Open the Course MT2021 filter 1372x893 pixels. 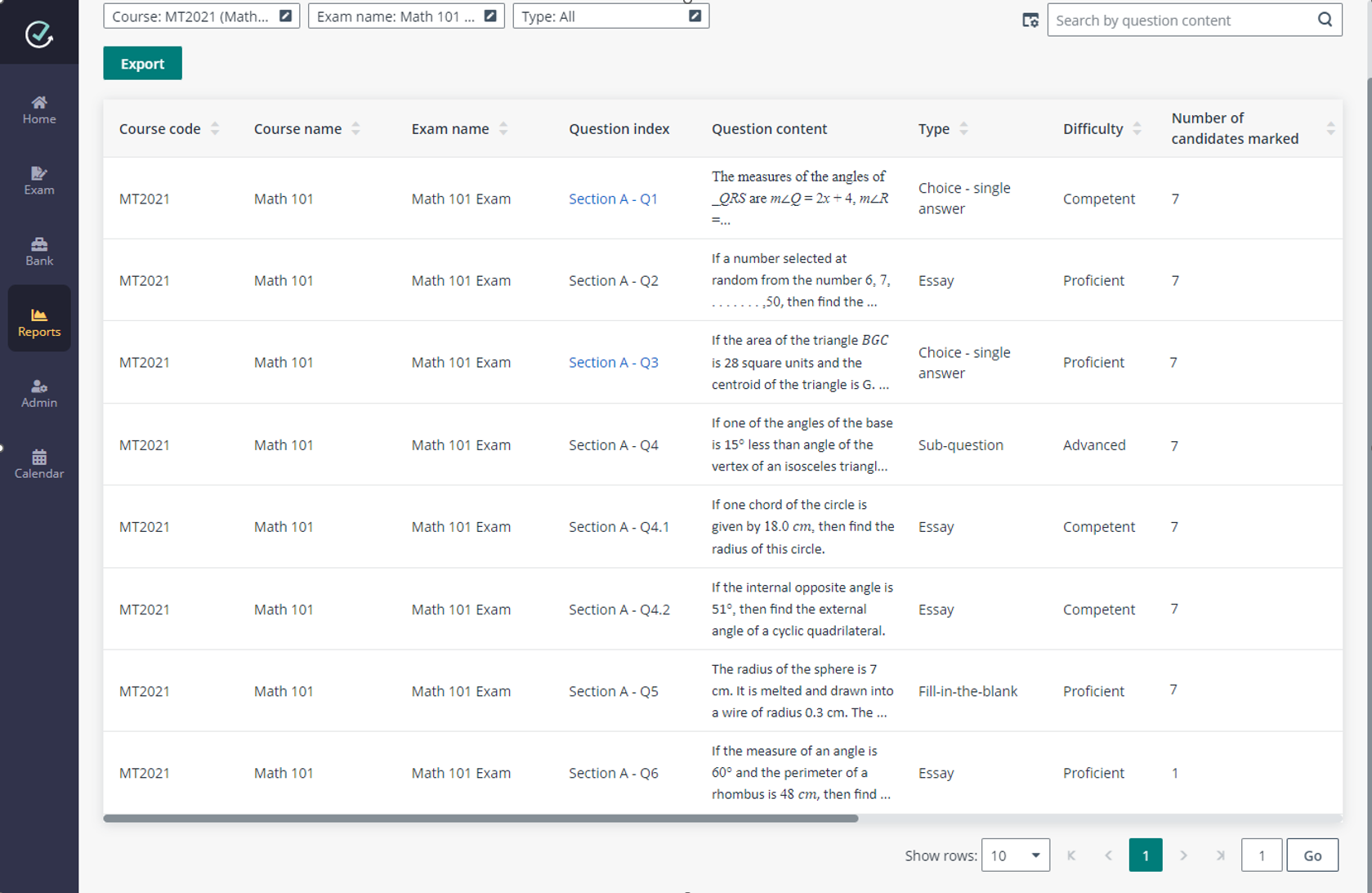point(201,16)
